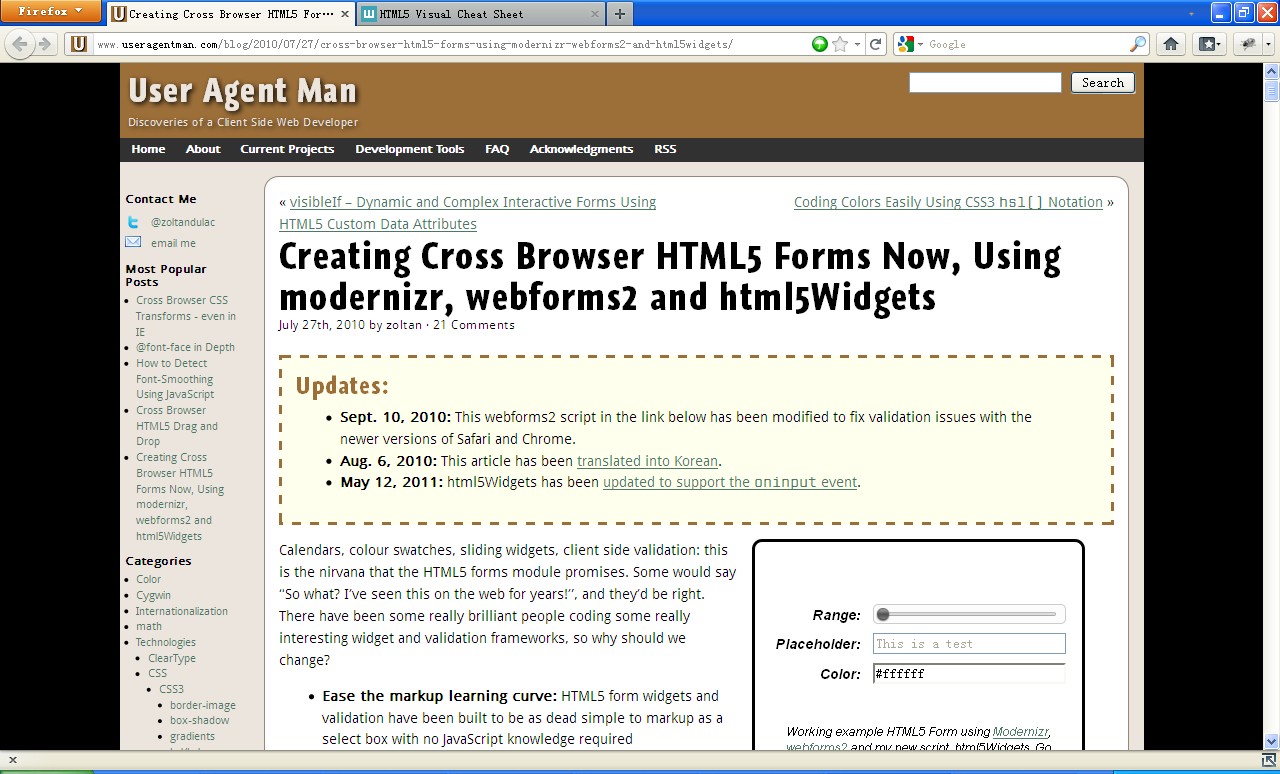Open the Color category link
Image resolution: width=1280 pixels, height=774 pixels.
tap(148, 579)
